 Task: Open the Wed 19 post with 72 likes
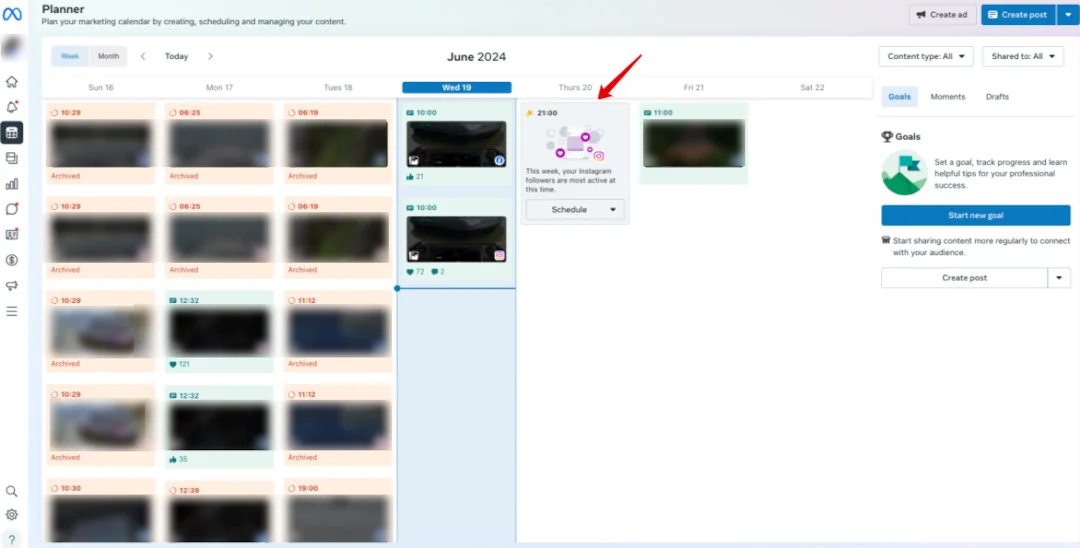[x=457, y=239]
